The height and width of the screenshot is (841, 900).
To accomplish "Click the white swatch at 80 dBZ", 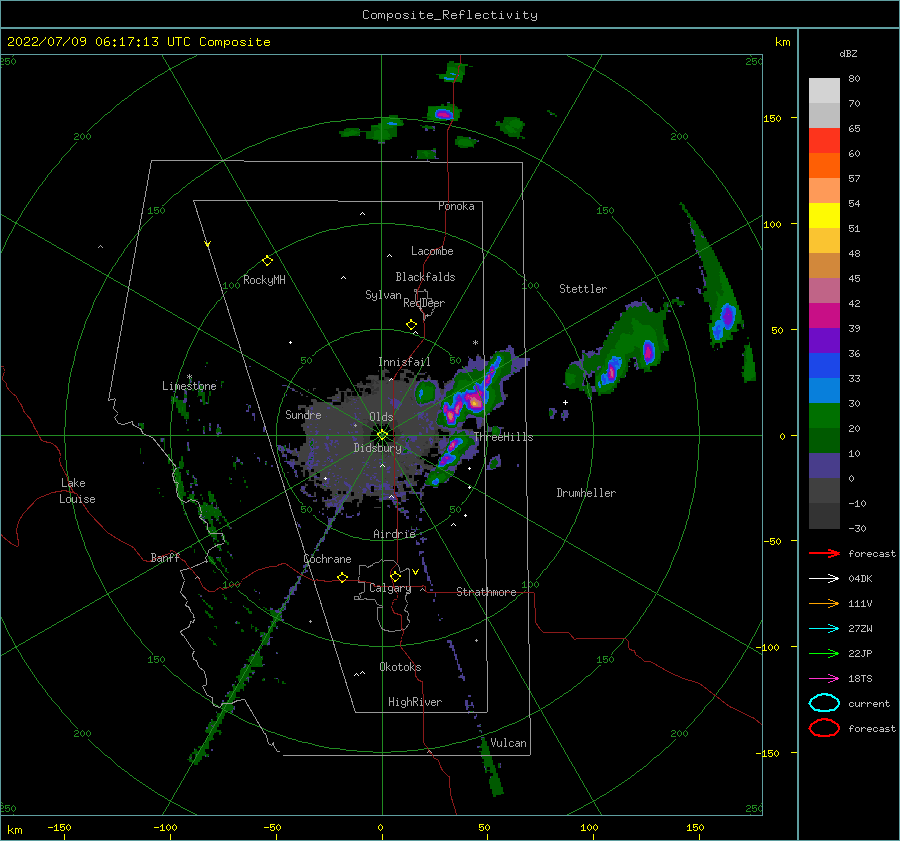I will pyautogui.click(x=824, y=91).
